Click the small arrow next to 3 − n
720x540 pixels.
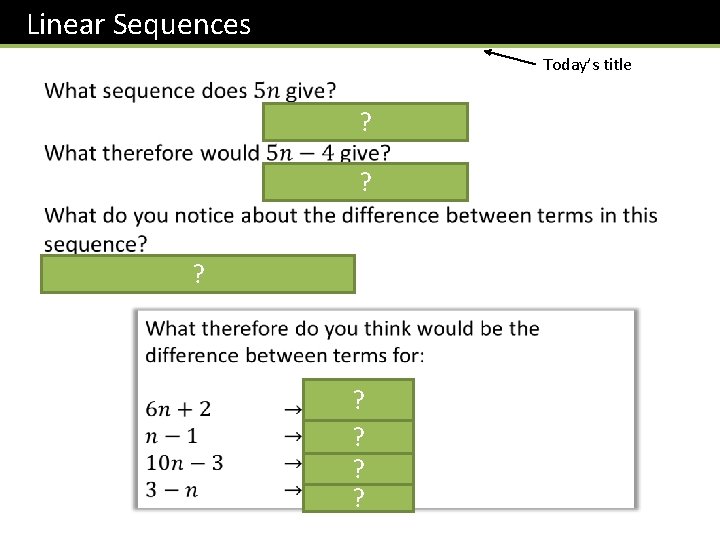pyautogui.click(x=293, y=490)
